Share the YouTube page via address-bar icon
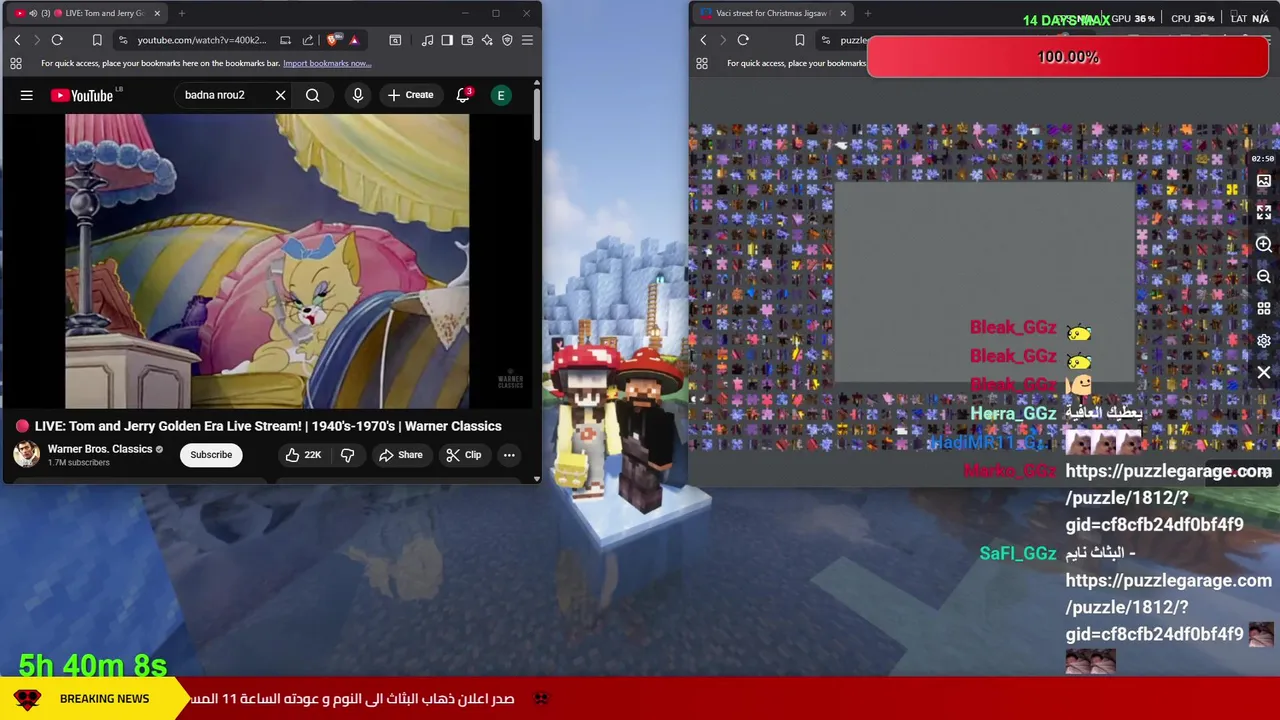 [307, 40]
